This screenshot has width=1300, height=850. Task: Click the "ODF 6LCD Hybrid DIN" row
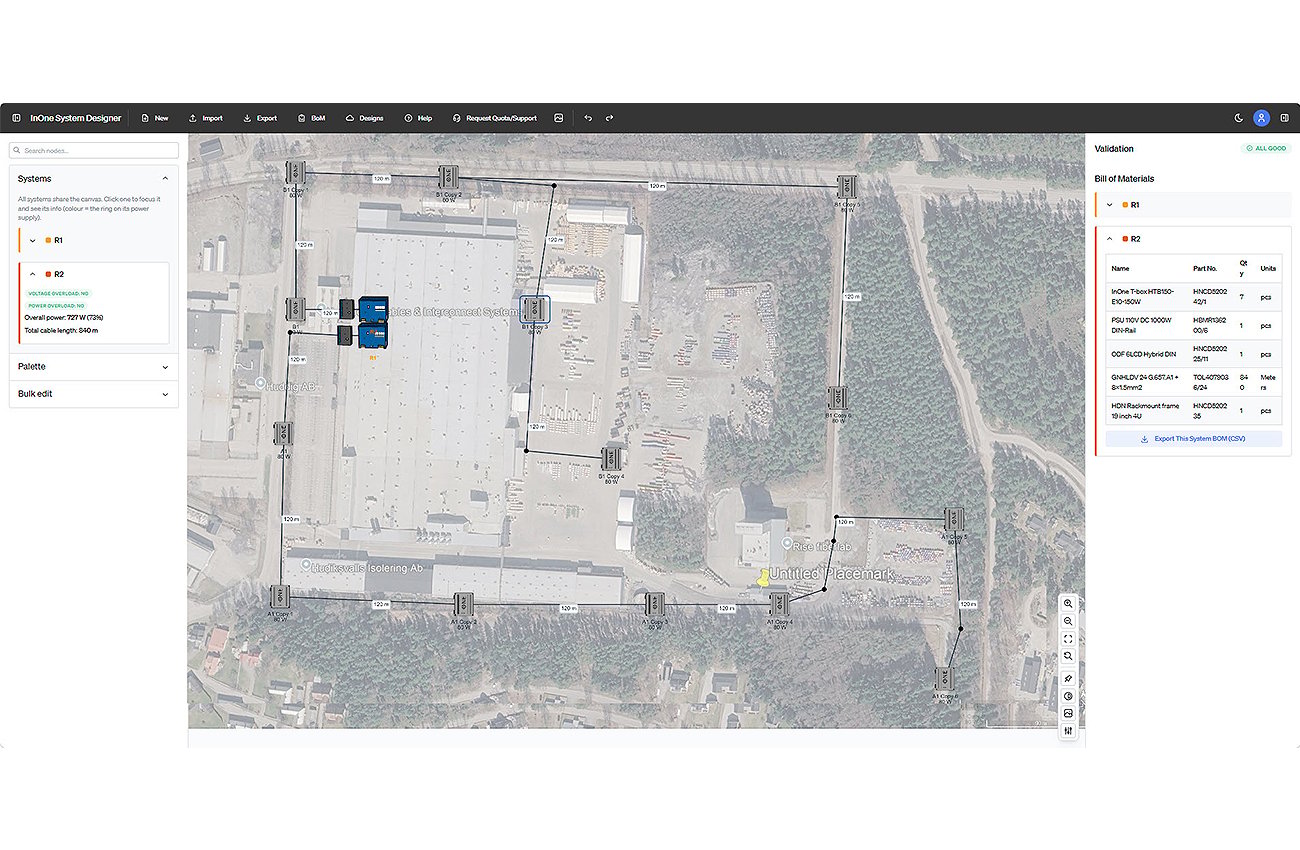[1194, 354]
